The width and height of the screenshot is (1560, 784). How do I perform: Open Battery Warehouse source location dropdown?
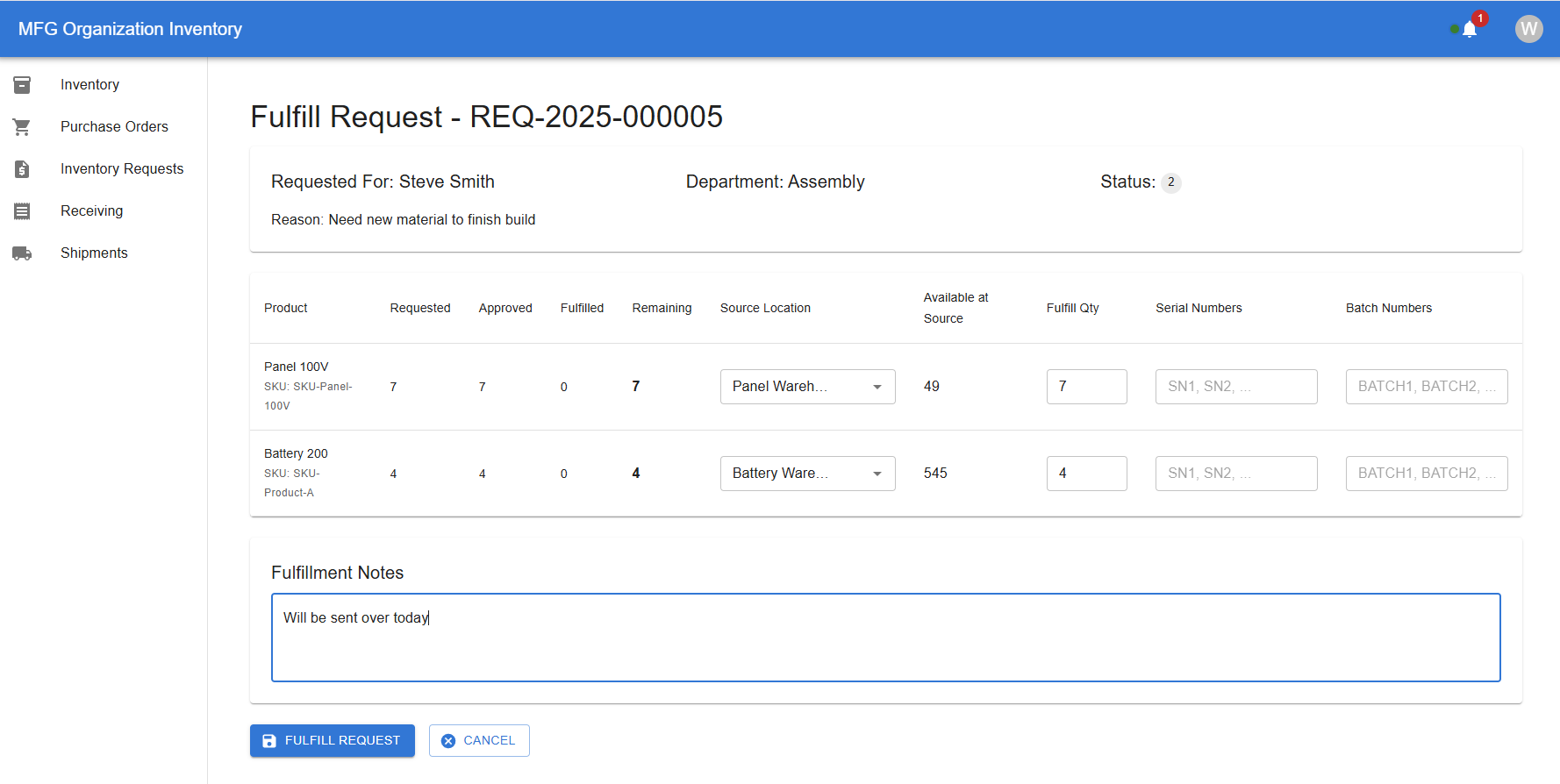pyautogui.click(x=807, y=474)
